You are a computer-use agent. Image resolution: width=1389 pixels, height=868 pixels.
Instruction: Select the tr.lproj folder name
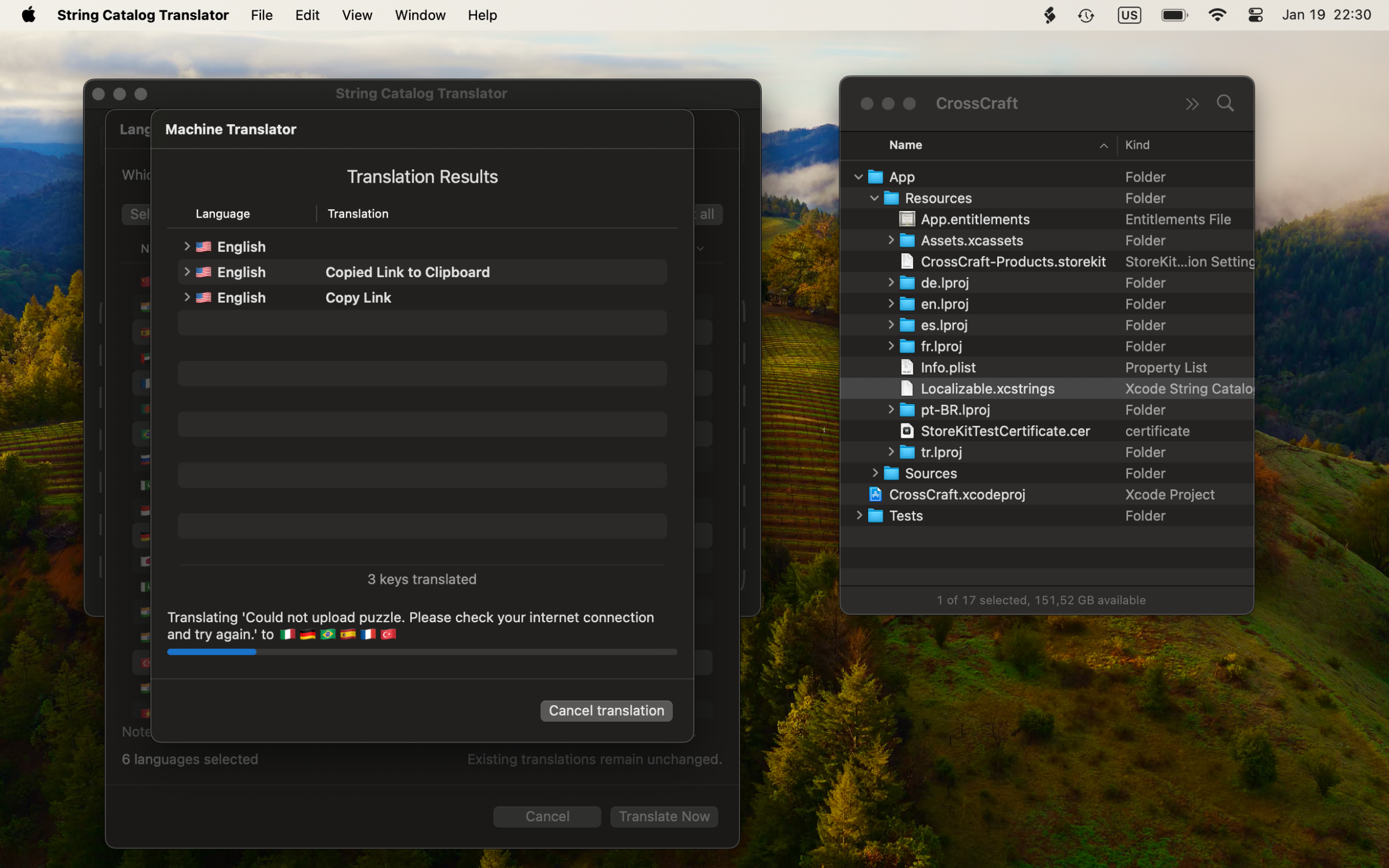(941, 452)
